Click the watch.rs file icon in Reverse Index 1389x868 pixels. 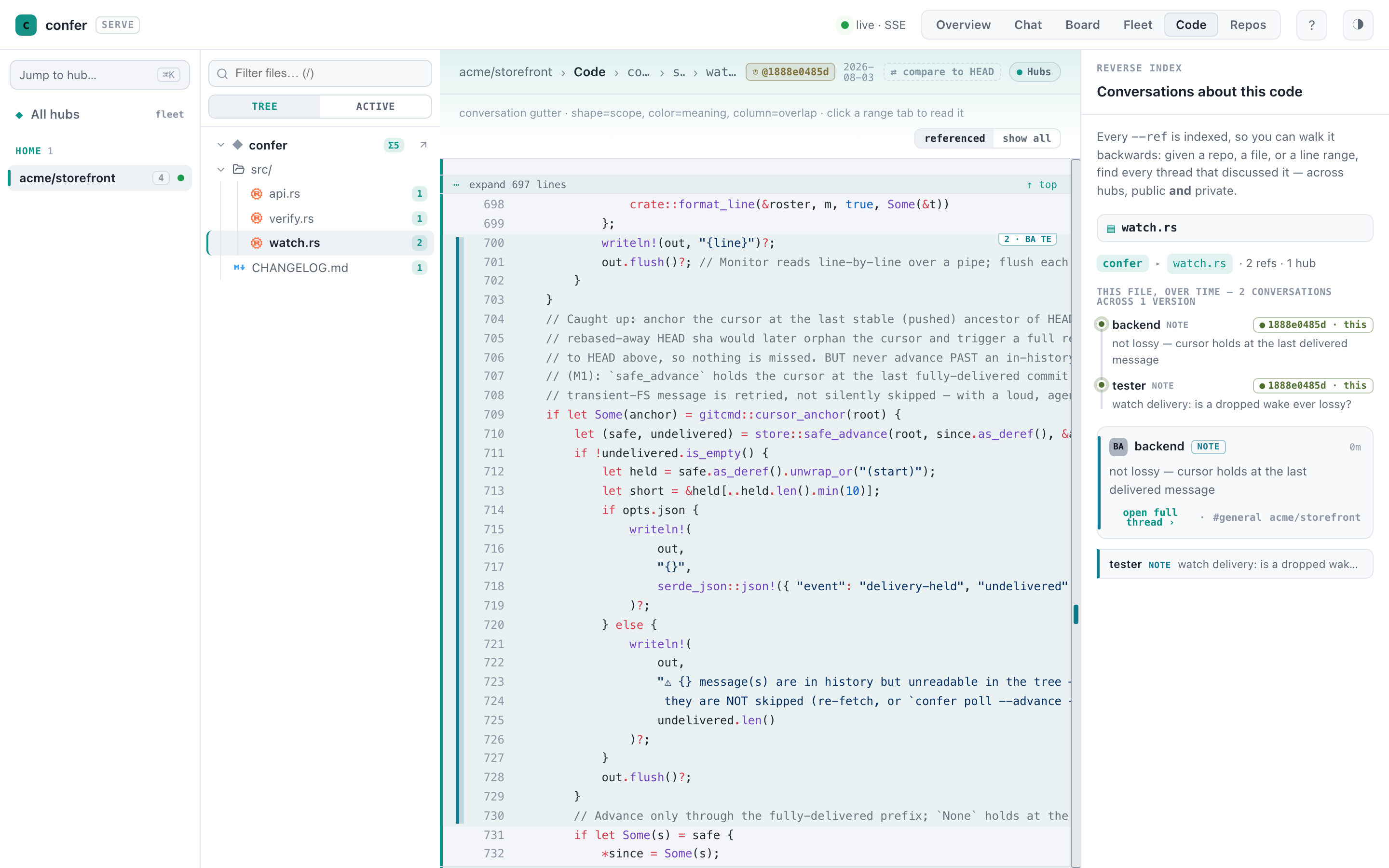coord(1111,229)
